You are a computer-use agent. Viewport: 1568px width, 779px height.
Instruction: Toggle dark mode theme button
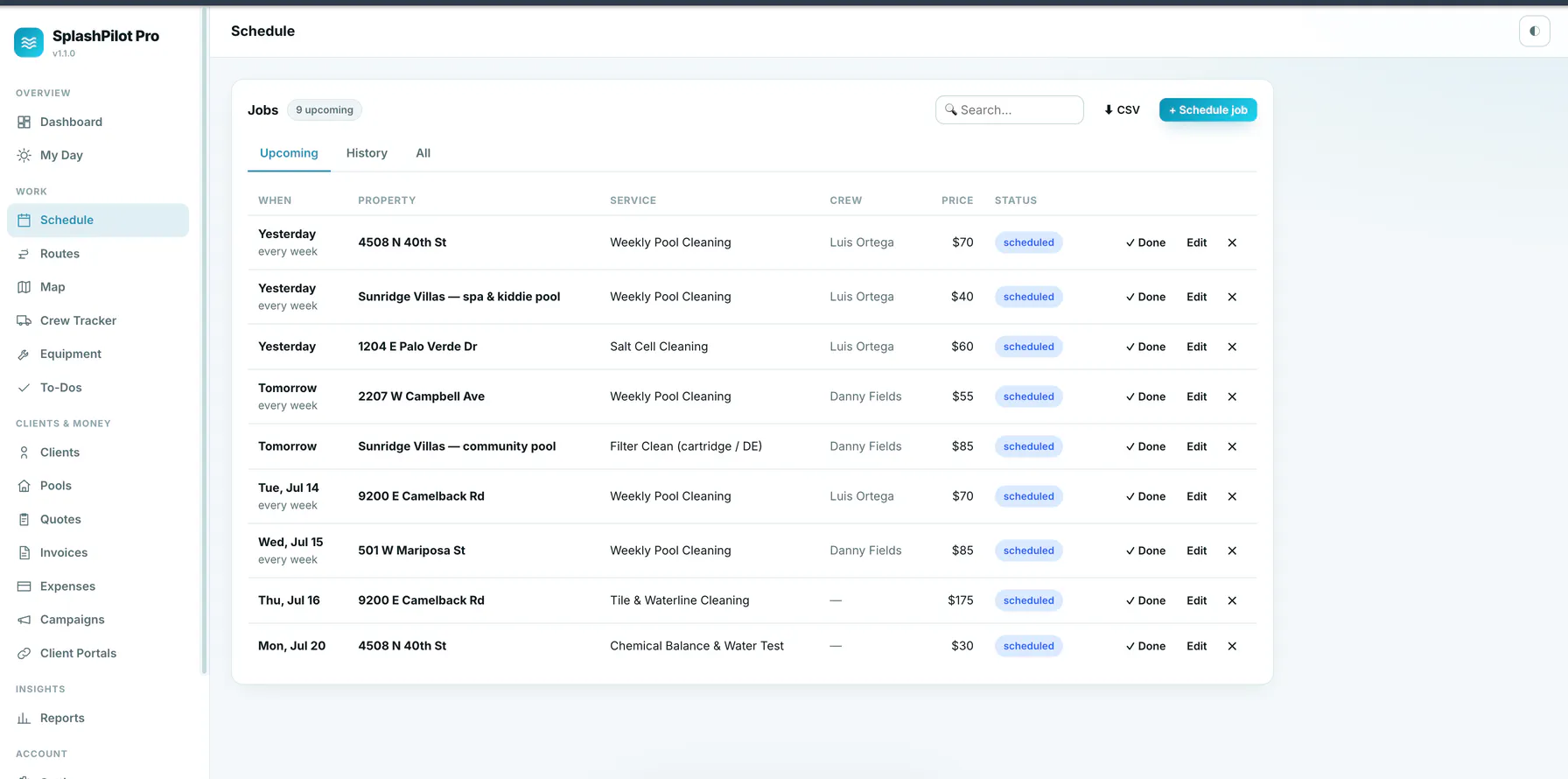1534,32
